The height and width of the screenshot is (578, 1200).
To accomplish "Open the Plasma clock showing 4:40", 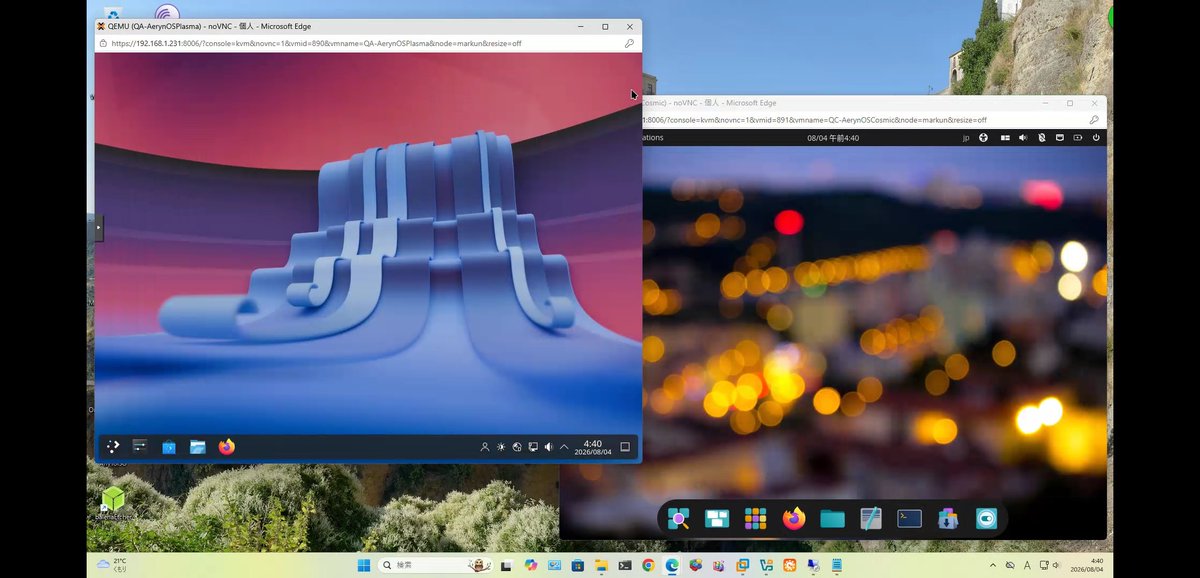I will [593, 447].
